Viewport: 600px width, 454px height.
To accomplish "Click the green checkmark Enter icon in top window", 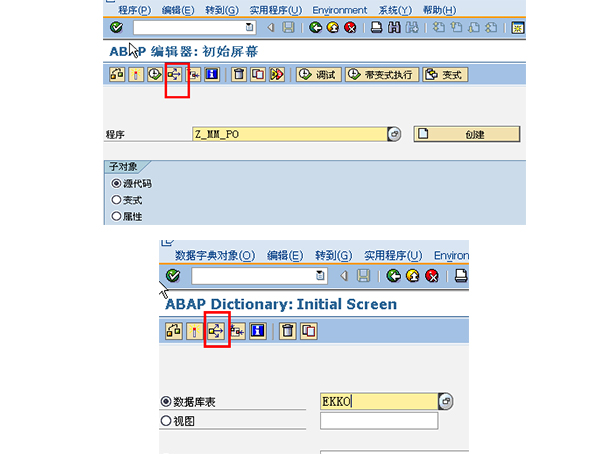I will (x=118, y=28).
